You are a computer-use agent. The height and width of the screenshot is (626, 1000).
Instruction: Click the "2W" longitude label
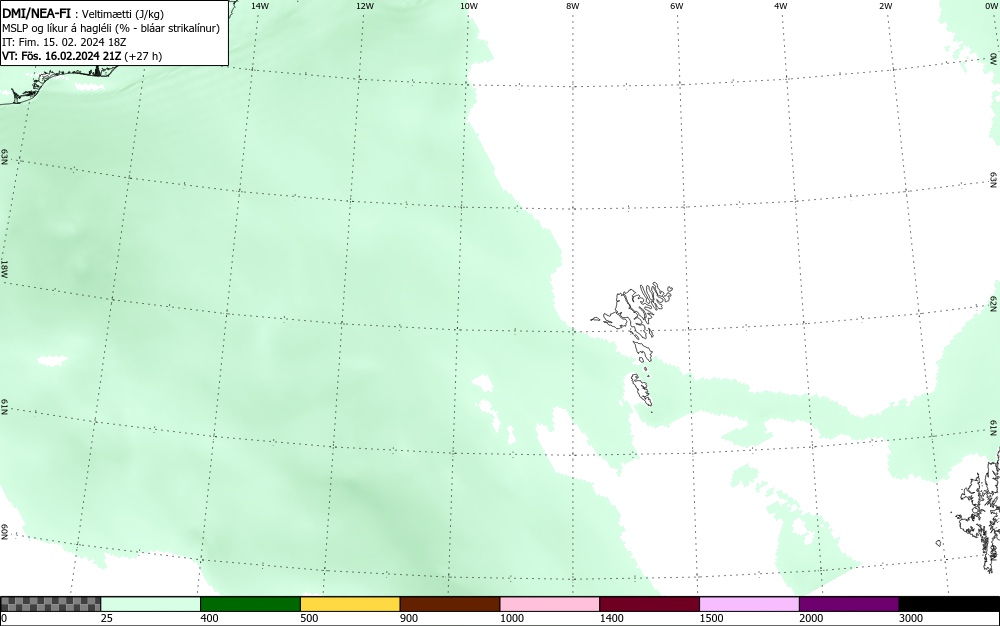click(x=885, y=6)
